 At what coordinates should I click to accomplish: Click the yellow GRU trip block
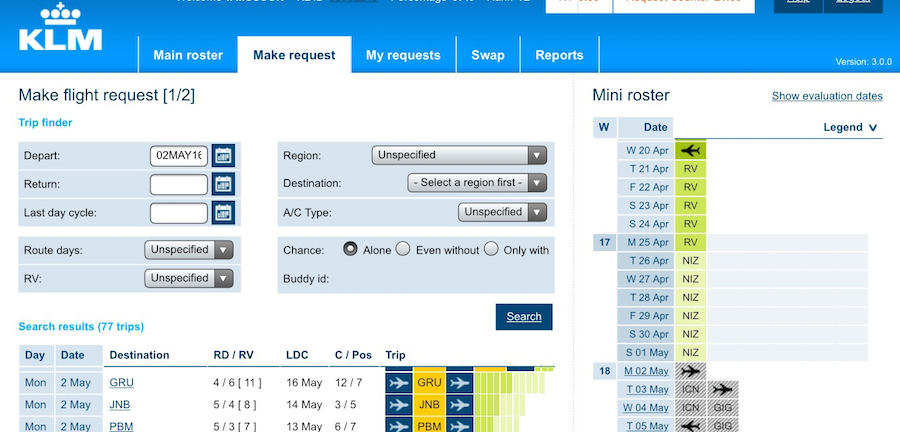tap(429, 382)
